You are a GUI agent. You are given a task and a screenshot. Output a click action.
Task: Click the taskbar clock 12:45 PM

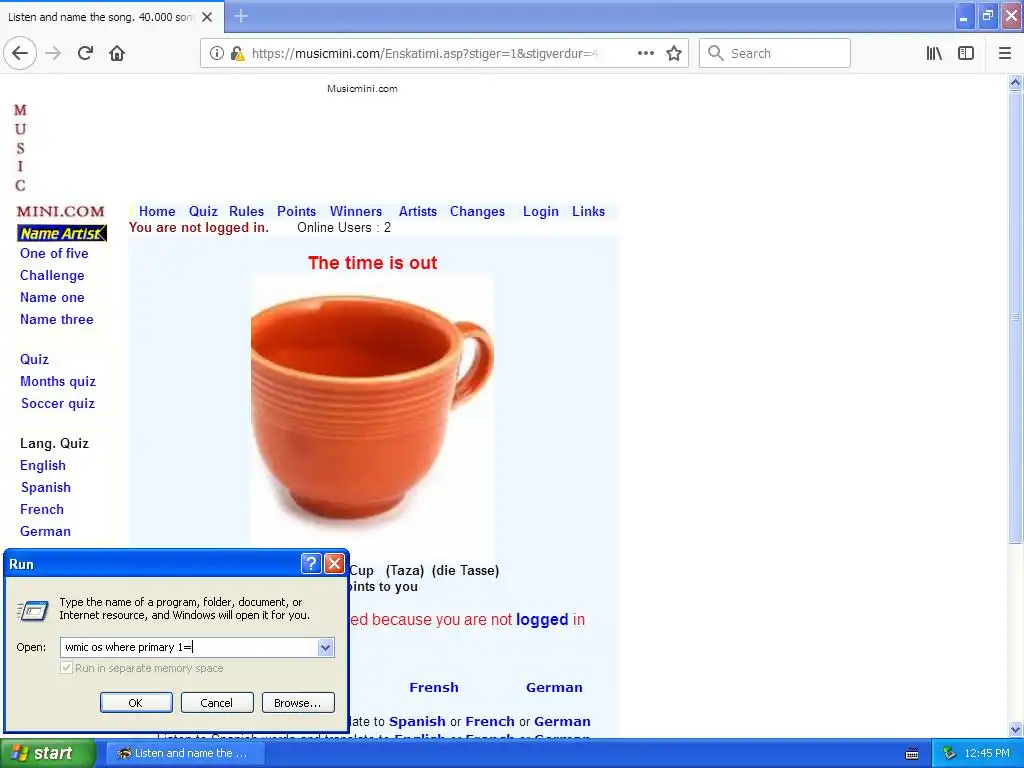pos(987,753)
